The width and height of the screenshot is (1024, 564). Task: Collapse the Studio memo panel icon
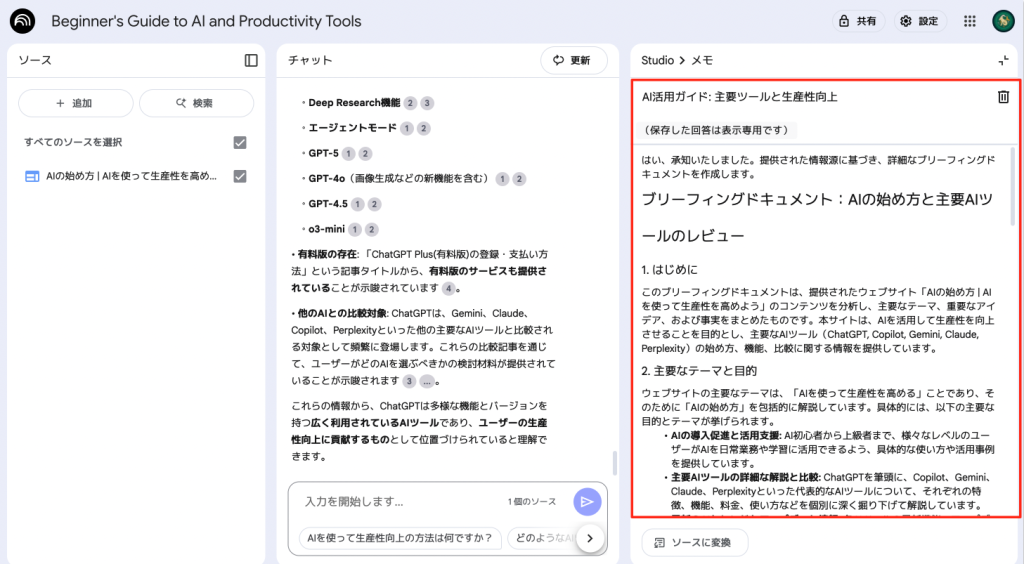(1003, 61)
